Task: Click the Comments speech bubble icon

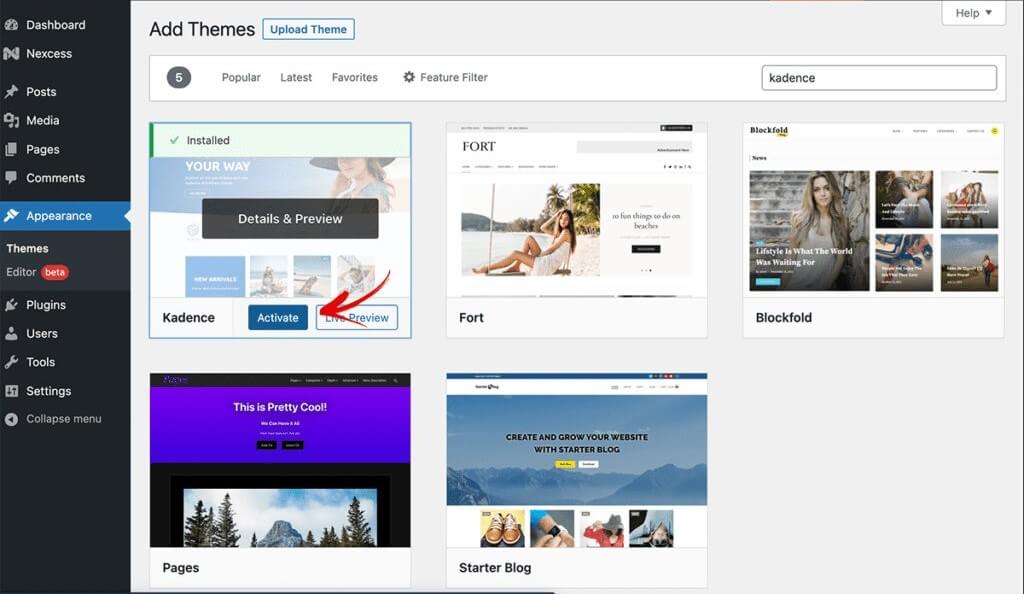Action: [x=11, y=178]
